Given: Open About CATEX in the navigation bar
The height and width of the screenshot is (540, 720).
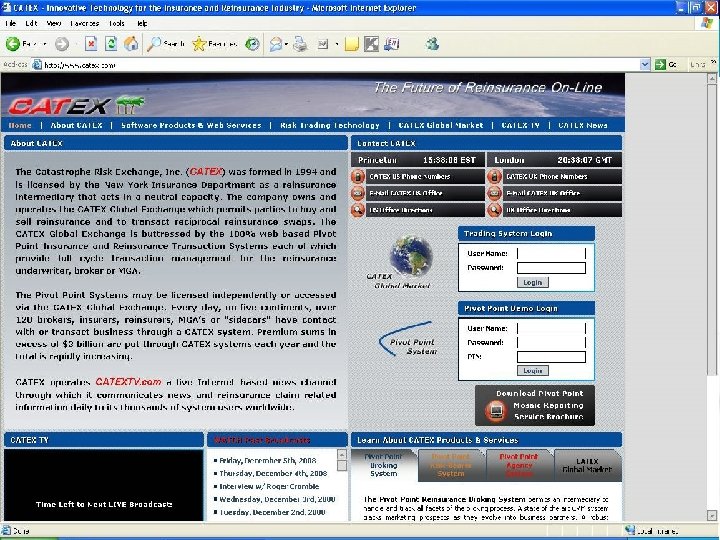Looking at the screenshot, I should [x=76, y=125].
